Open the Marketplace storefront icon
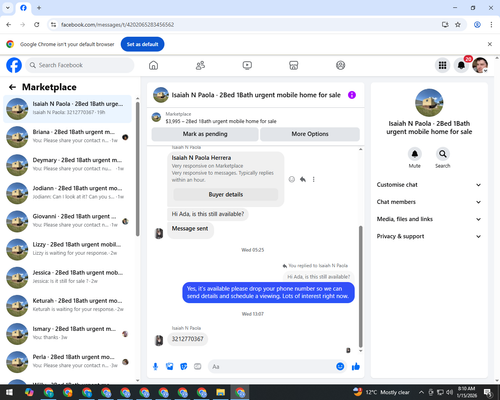 click(294, 65)
